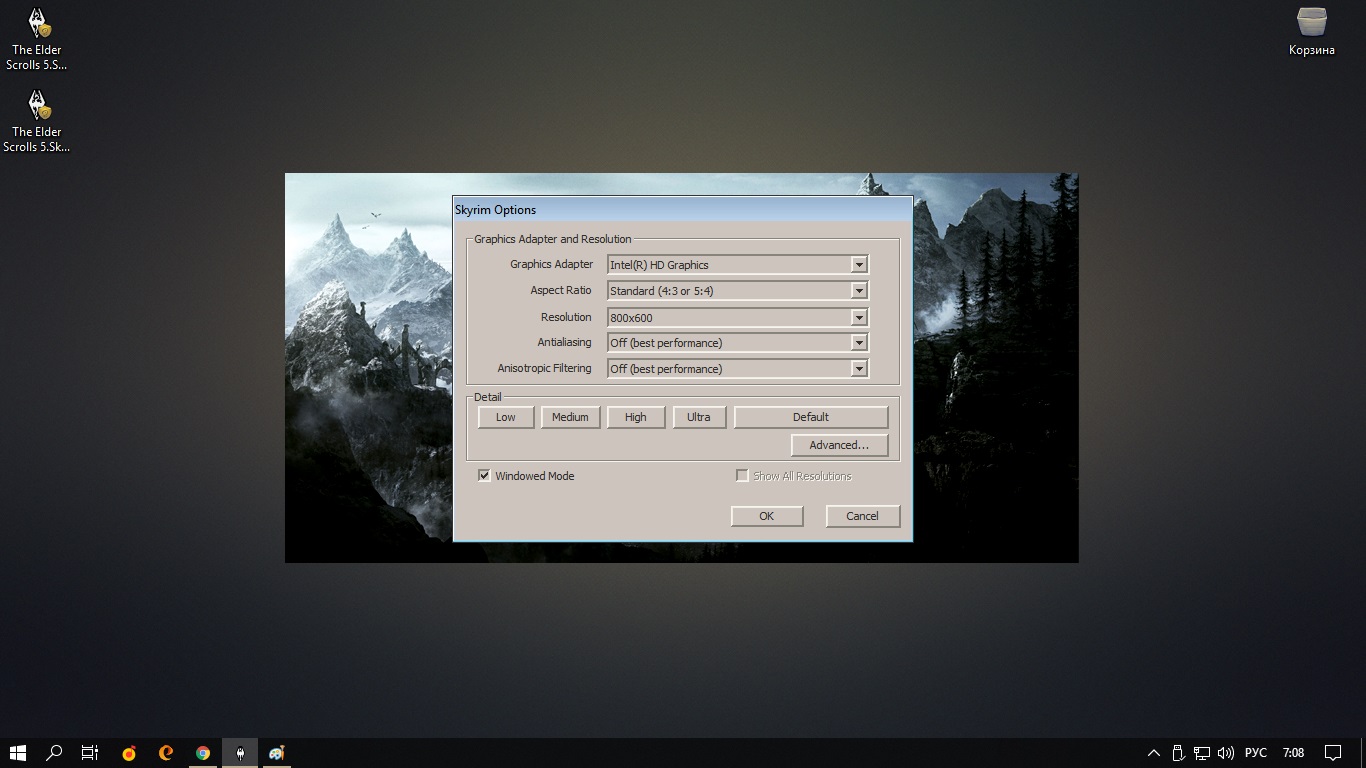Viewport: 1366px width, 768px height.
Task: Open the orange music app in the taskbar
Action: click(x=129, y=753)
